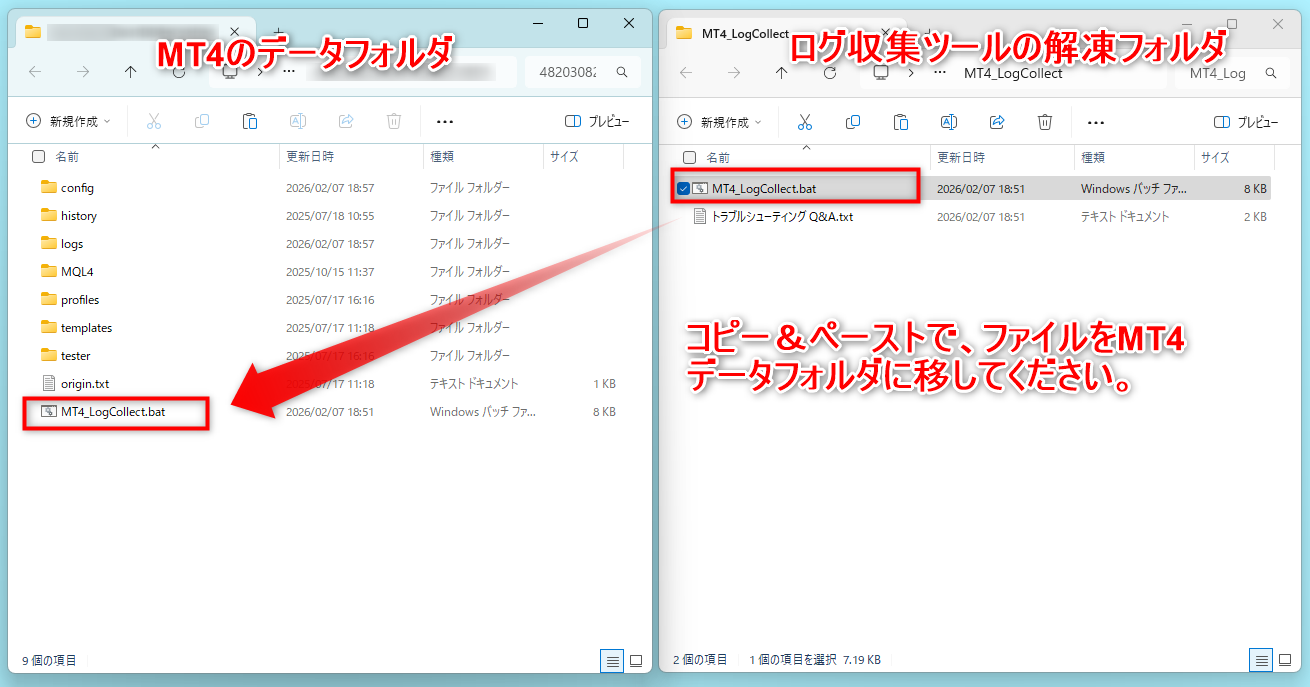Click the Delete trash icon in right window

1045,122
